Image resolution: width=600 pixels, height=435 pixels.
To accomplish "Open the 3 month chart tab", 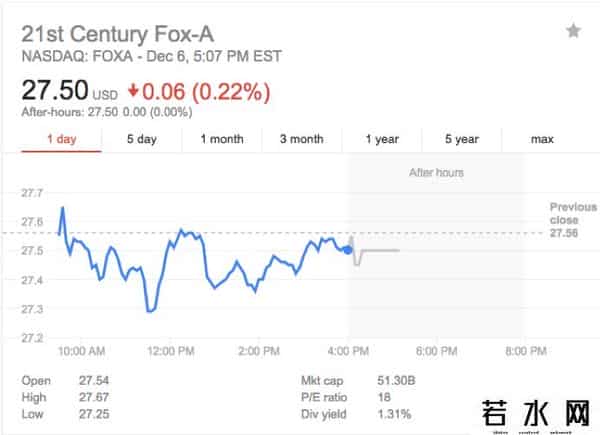I will click(301, 139).
